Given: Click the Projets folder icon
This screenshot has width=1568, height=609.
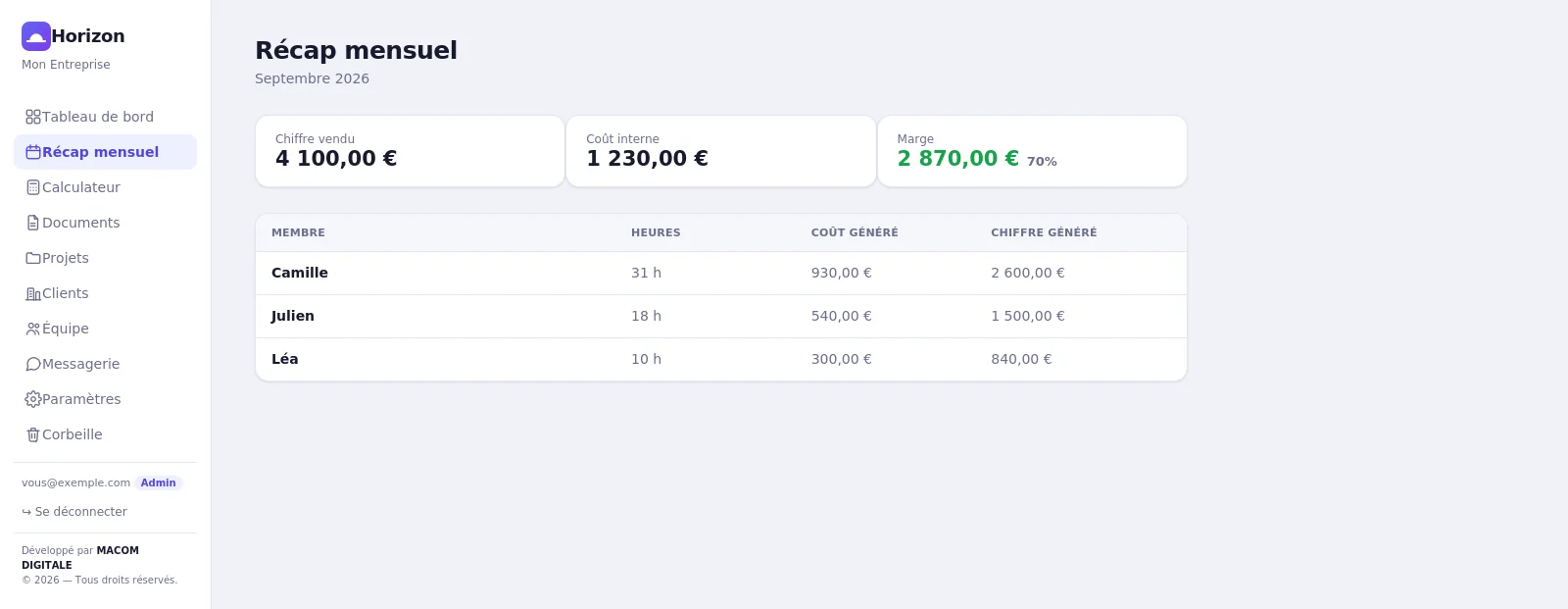Looking at the screenshot, I should [33, 258].
